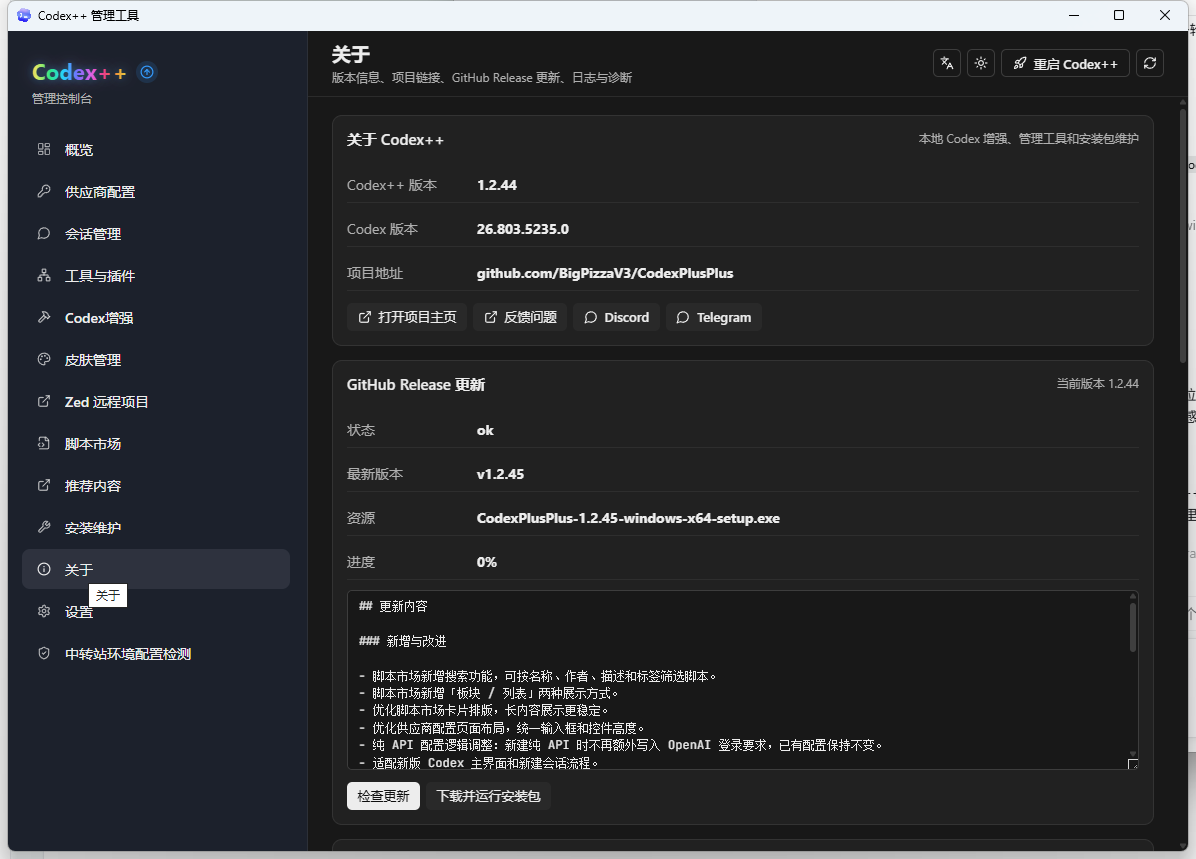The height and width of the screenshot is (859, 1196).
Task: Select 工具与插件 menu item
Action: tap(156, 275)
